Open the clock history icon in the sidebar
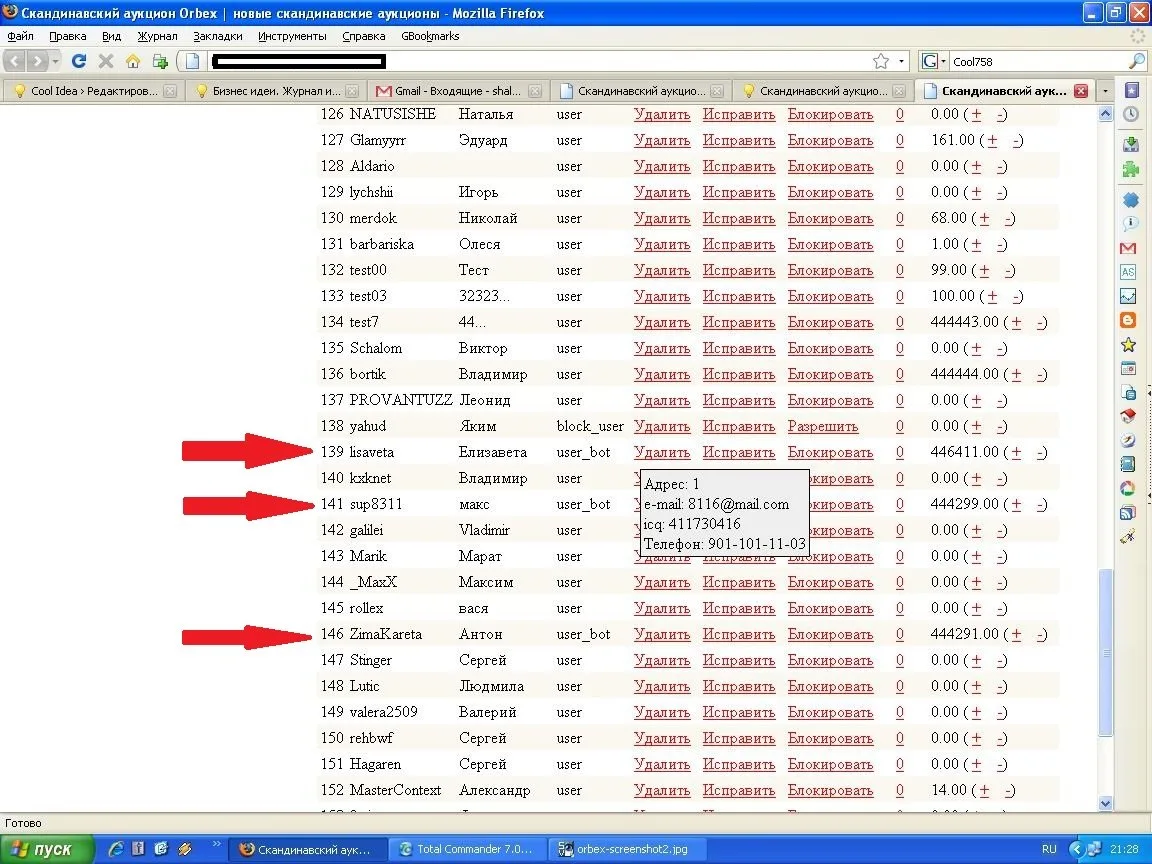This screenshot has height=864, width=1152. [x=1130, y=114]
